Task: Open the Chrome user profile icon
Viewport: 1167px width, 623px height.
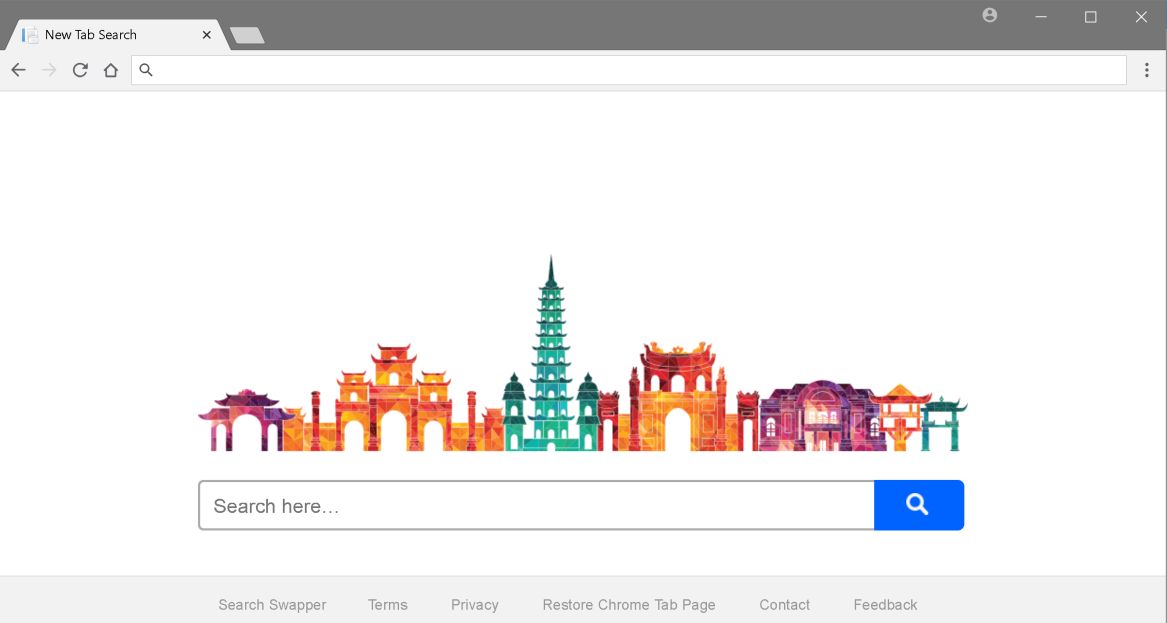Action: click(989, 15)
